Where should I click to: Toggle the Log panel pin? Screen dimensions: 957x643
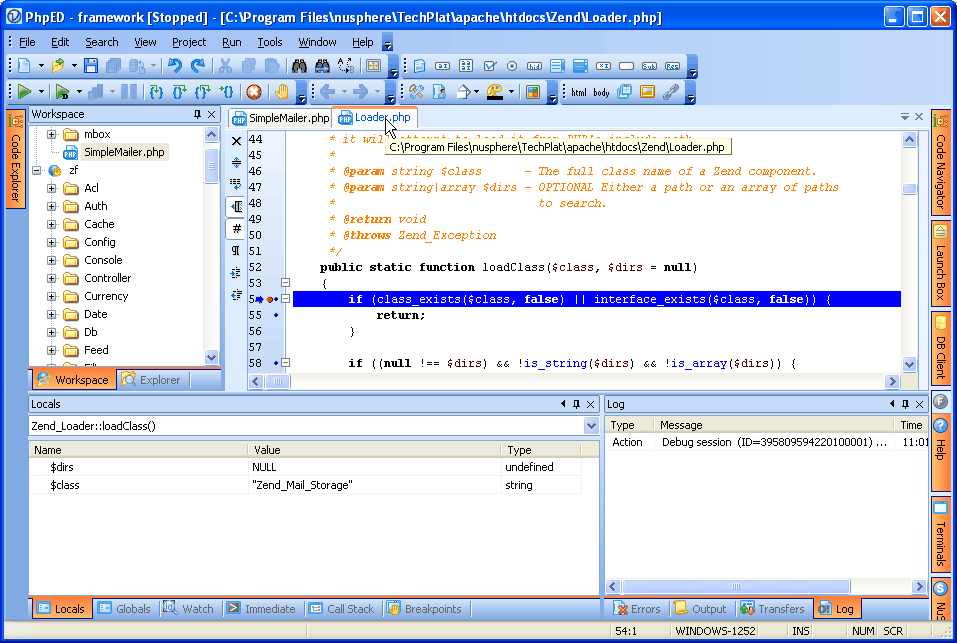point(906,404)
